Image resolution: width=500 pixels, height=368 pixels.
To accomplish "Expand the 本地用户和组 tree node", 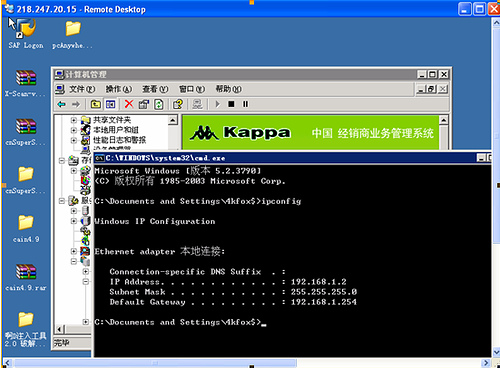I will pos(74,130).
